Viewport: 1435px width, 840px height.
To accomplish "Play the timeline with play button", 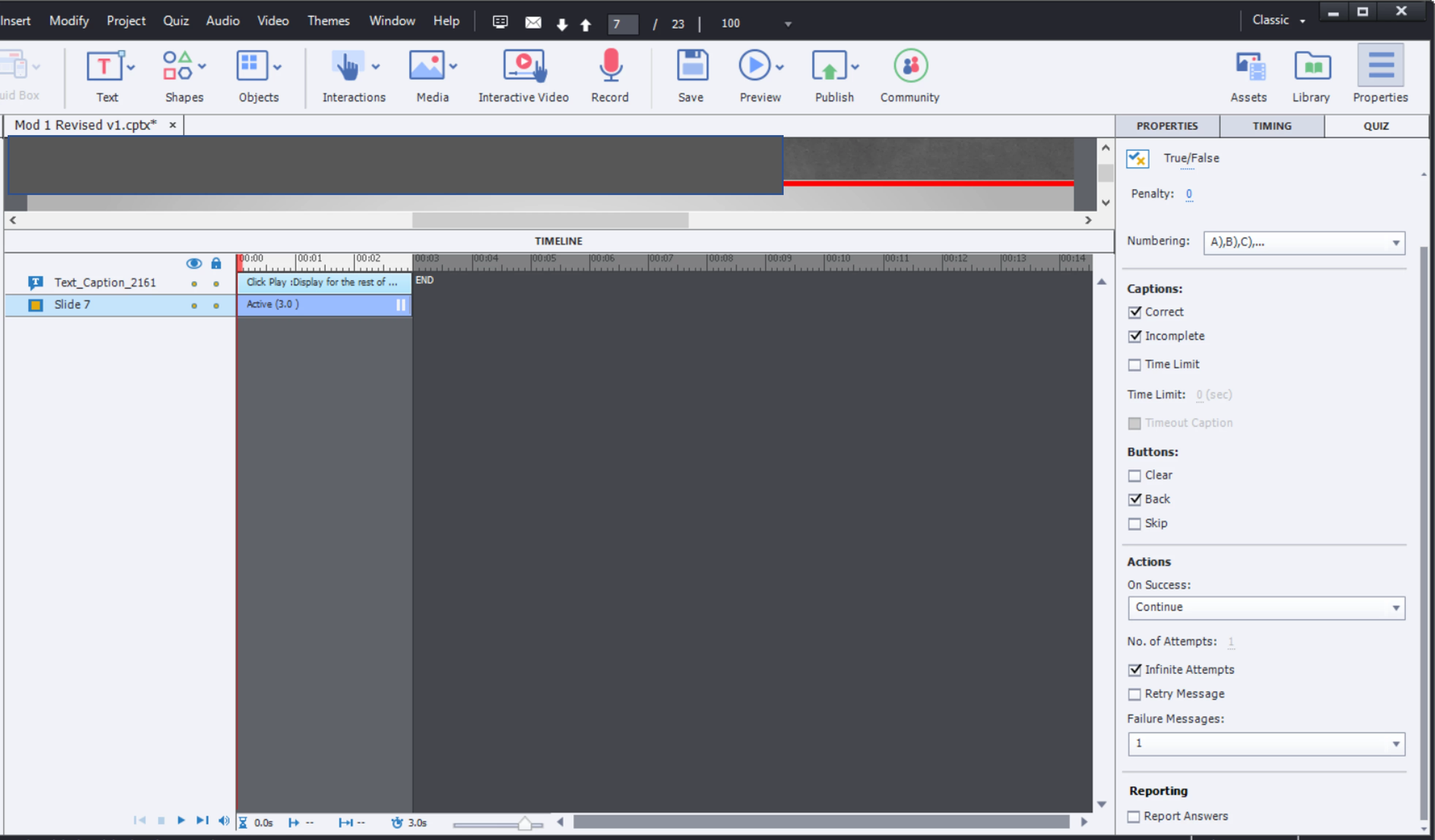I will (181, 820).
